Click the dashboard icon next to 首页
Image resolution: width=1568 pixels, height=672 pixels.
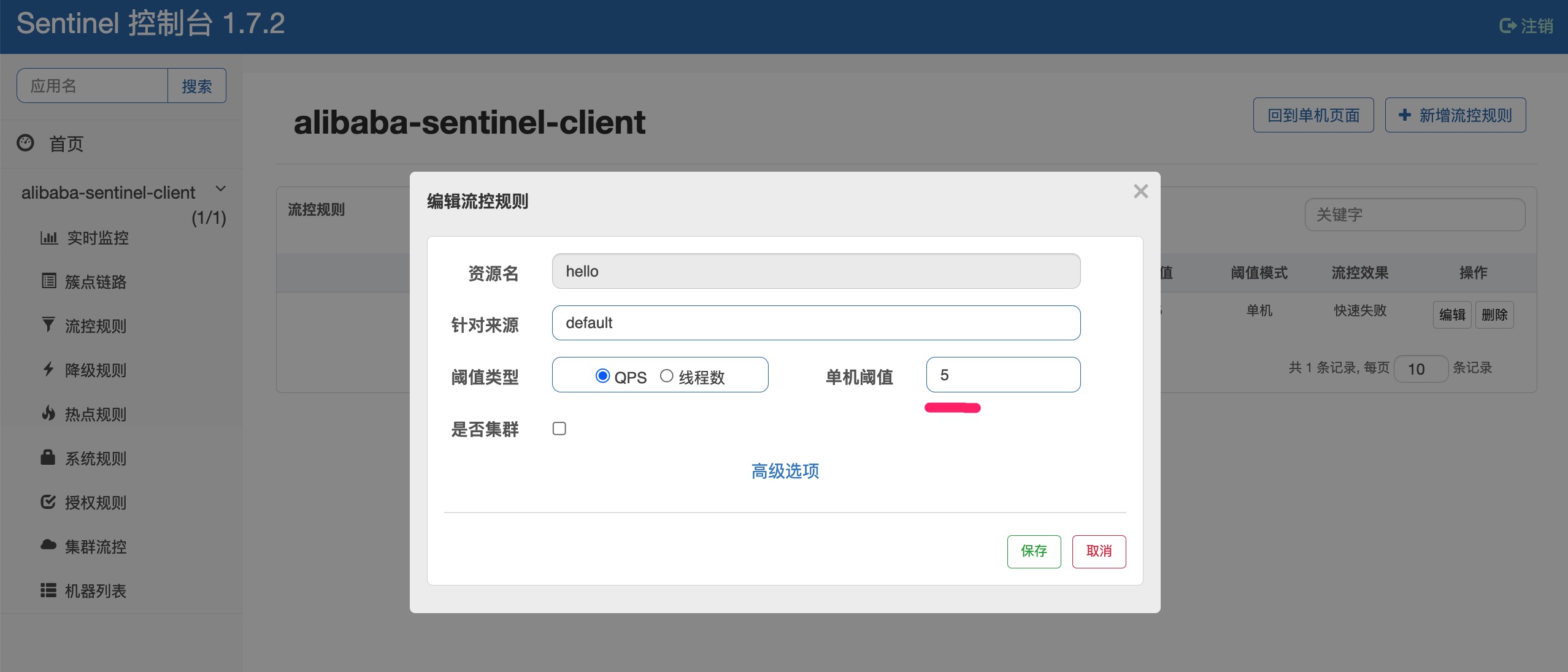(x=26, y=143)
